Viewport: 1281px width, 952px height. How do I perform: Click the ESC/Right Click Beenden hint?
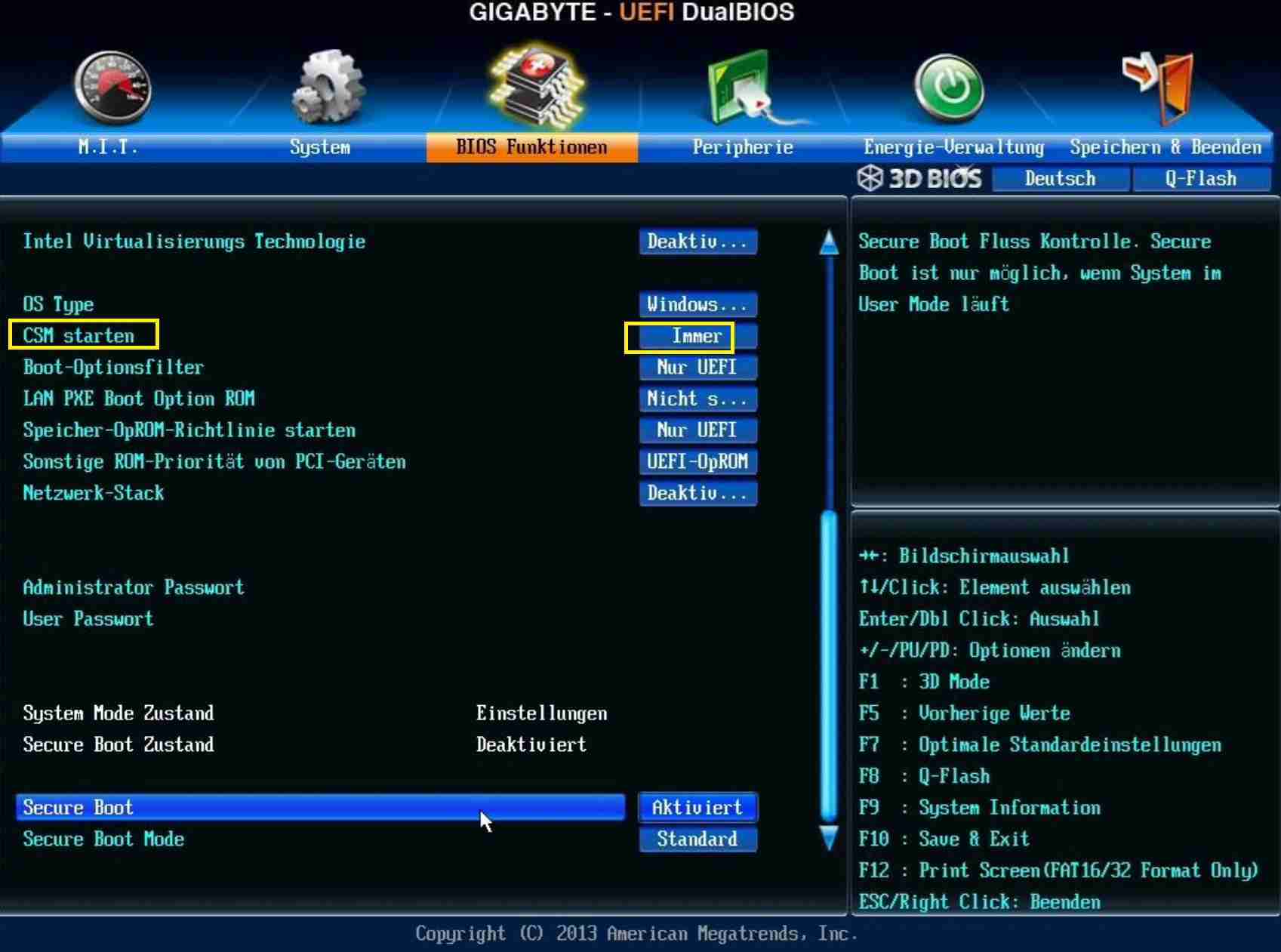pyautogui.click(x=979, y=902)
